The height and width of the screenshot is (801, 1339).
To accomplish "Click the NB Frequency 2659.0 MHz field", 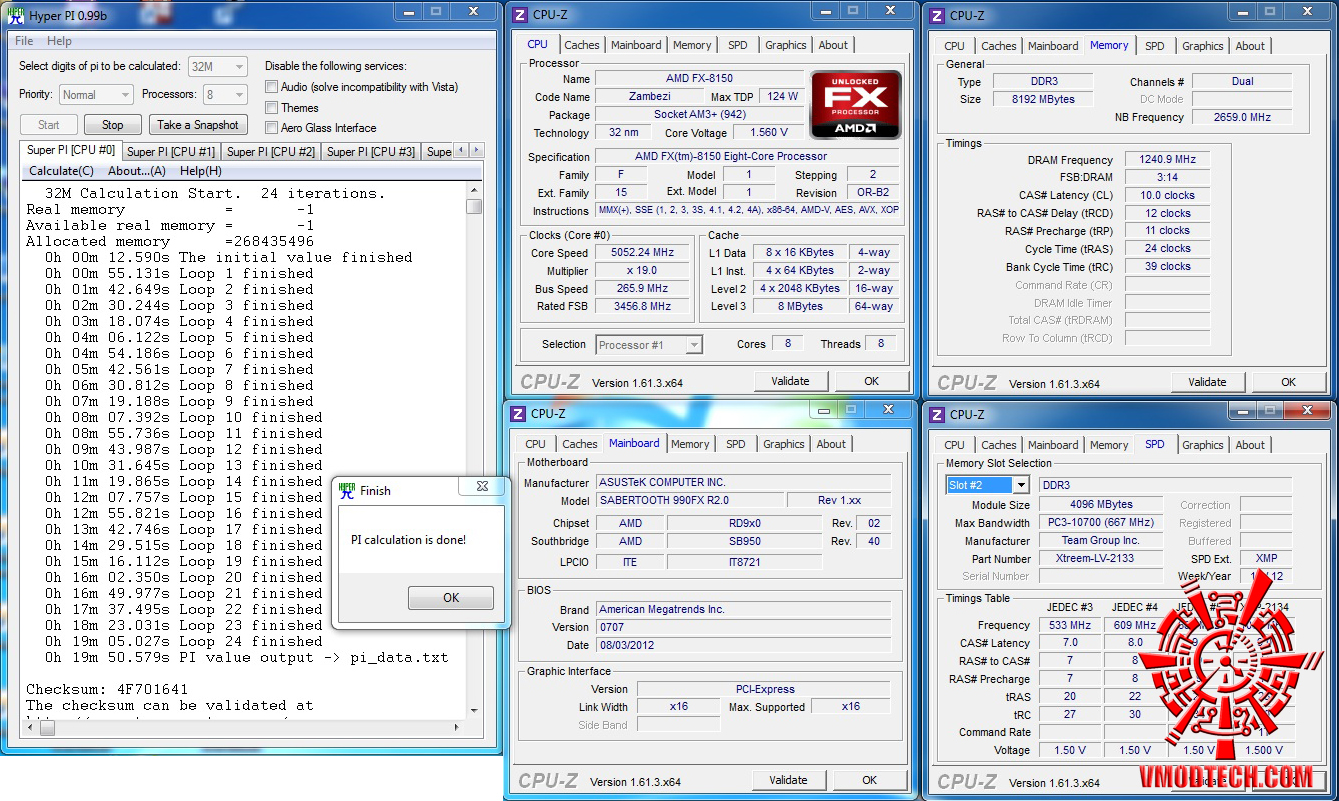I will 1241,117.
